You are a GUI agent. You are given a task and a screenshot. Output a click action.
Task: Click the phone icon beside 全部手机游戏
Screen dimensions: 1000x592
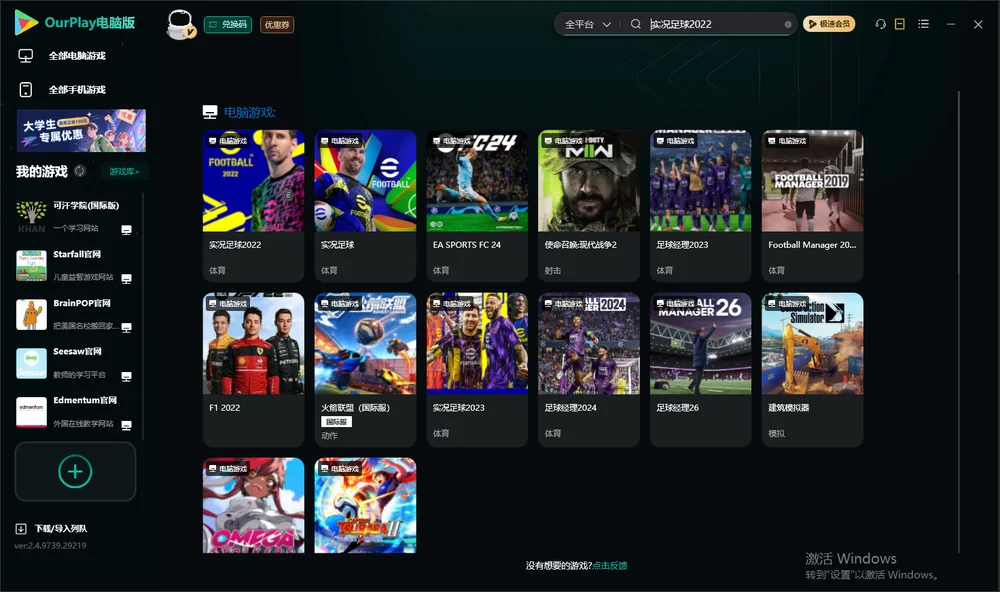coord(26,90)
